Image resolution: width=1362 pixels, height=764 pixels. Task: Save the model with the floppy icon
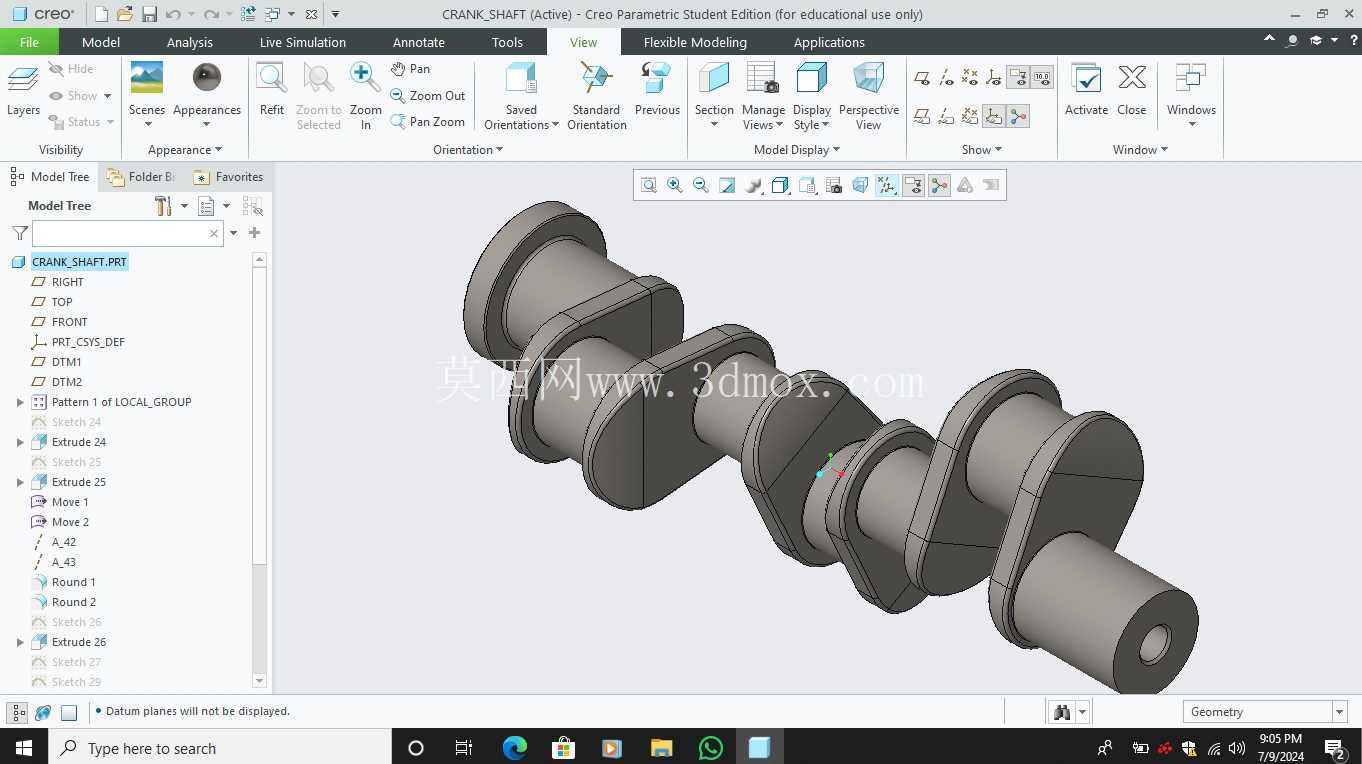pyautogui.click(x=149, y=14)
